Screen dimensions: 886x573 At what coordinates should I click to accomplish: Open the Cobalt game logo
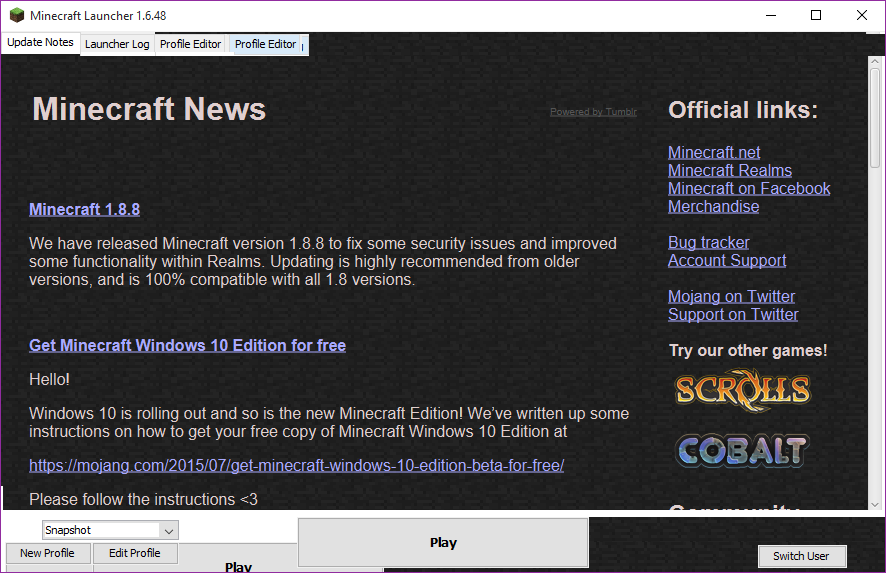[x=742, y=450]
